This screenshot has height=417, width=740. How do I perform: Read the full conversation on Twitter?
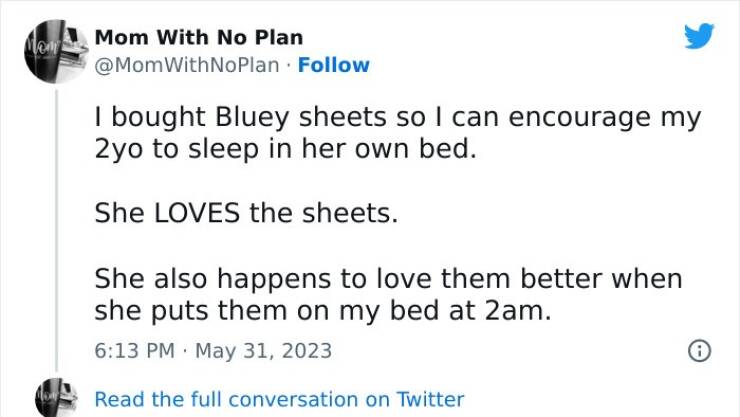279,399
